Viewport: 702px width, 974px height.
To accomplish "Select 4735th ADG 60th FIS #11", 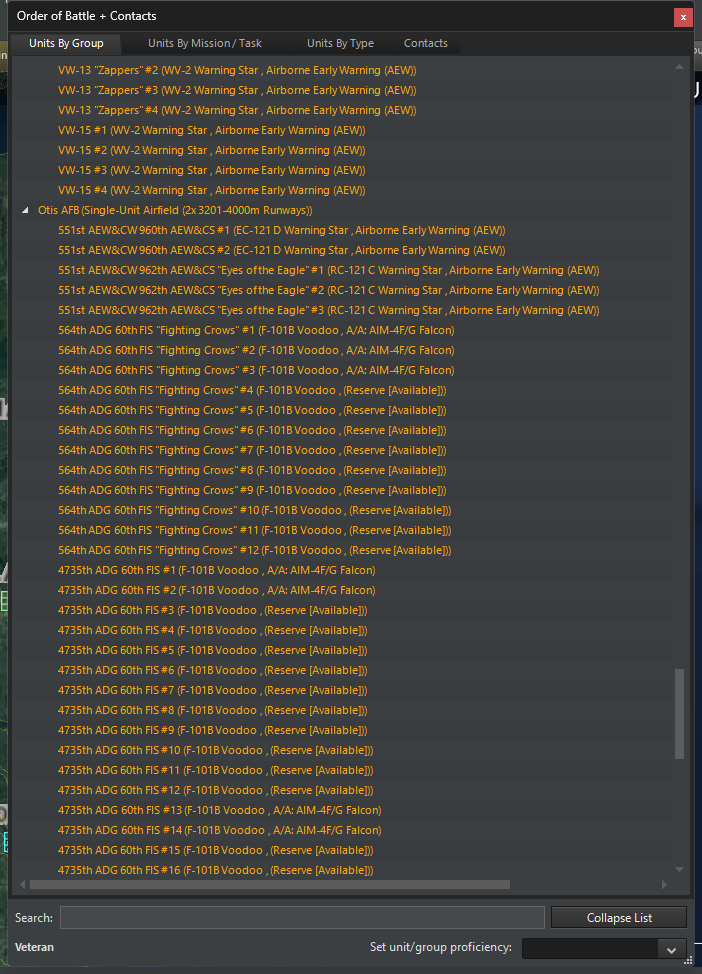I will 216,770.
